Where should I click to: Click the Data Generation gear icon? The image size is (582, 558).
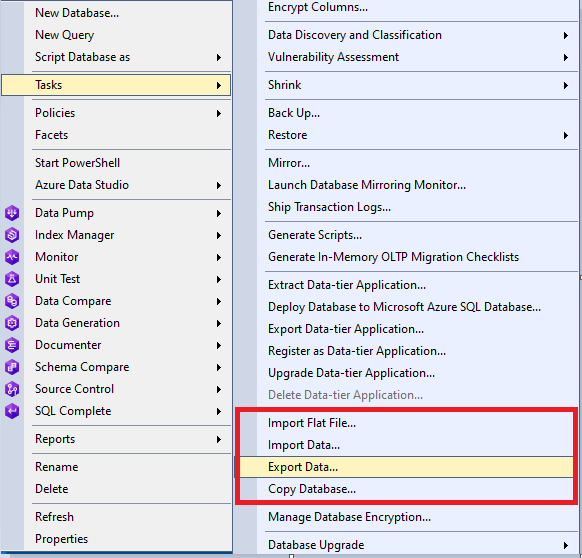(12, 323)
